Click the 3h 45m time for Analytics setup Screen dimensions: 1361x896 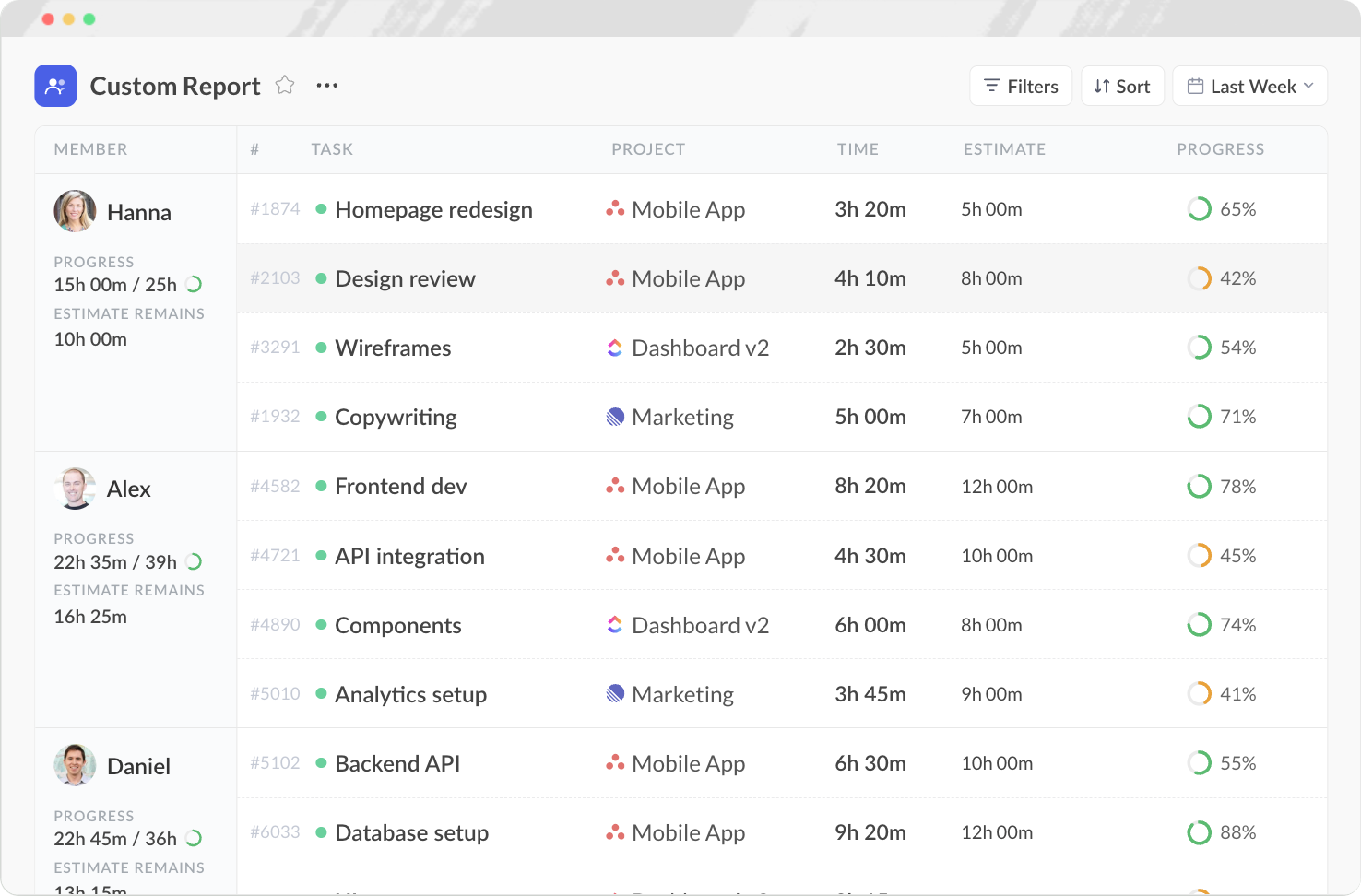coord(870,694)
